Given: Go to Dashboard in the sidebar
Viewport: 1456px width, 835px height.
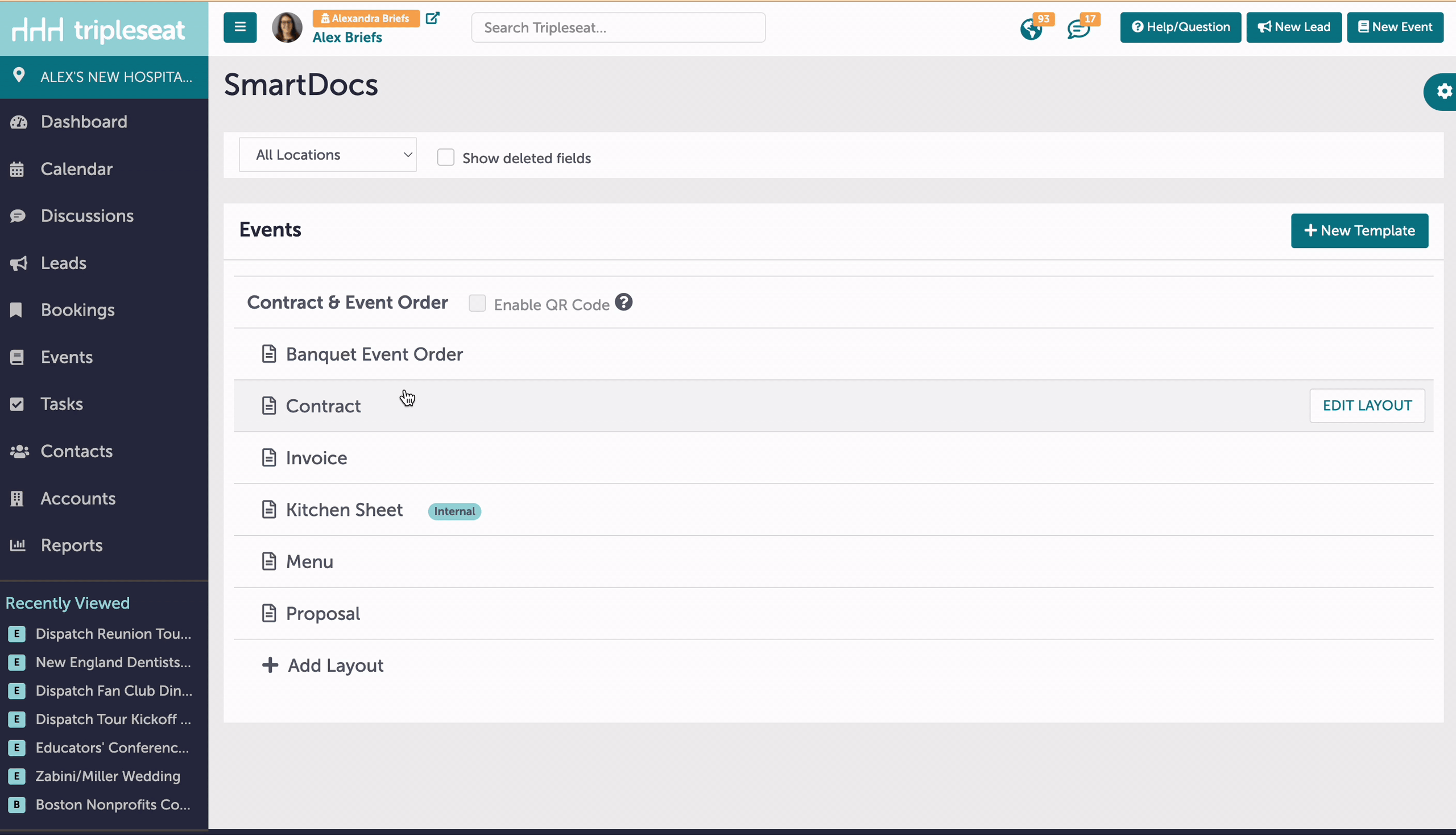Looking at the screenshot, I should coord(84,122).
